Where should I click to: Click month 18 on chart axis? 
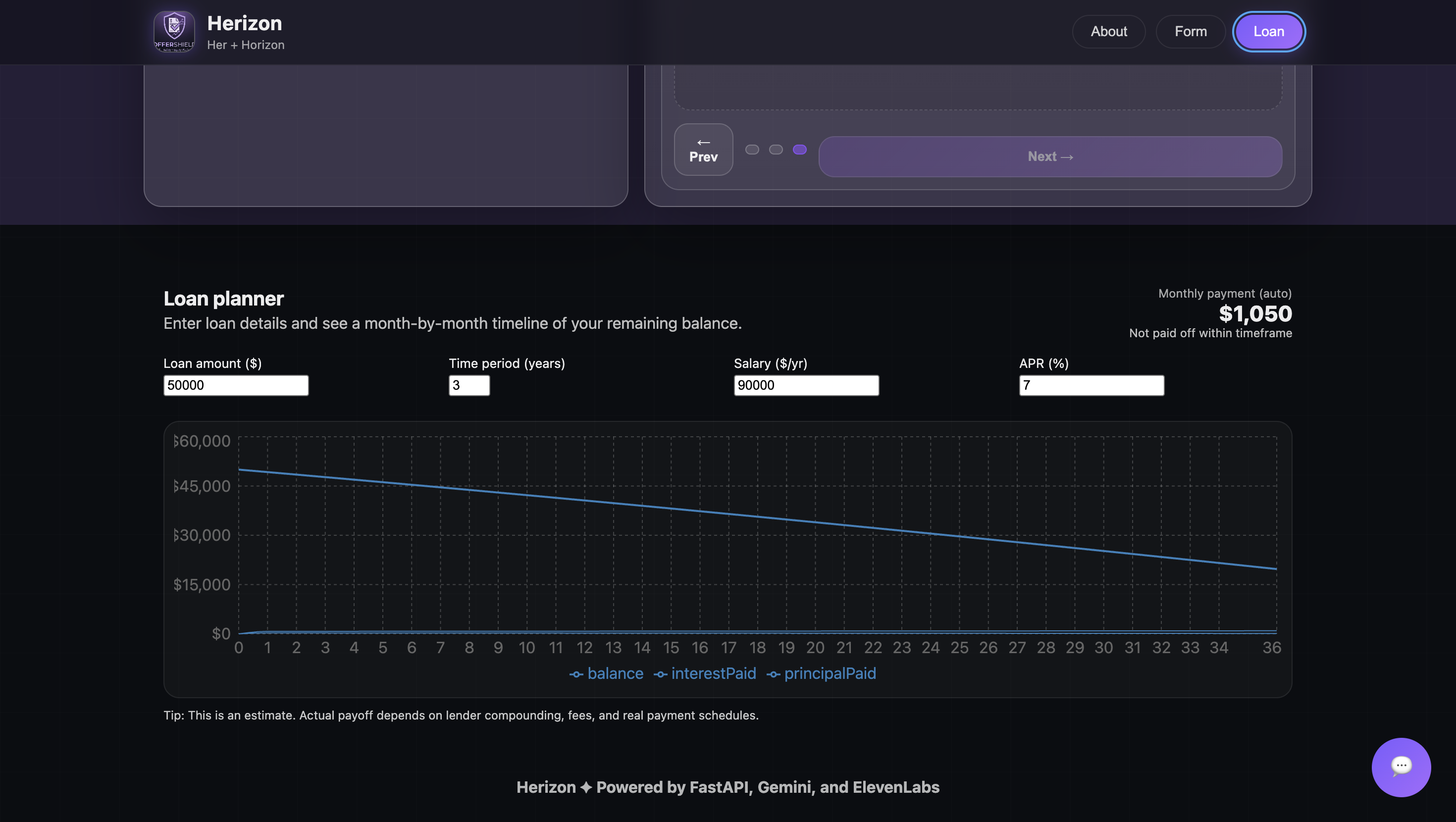[757, 647]
